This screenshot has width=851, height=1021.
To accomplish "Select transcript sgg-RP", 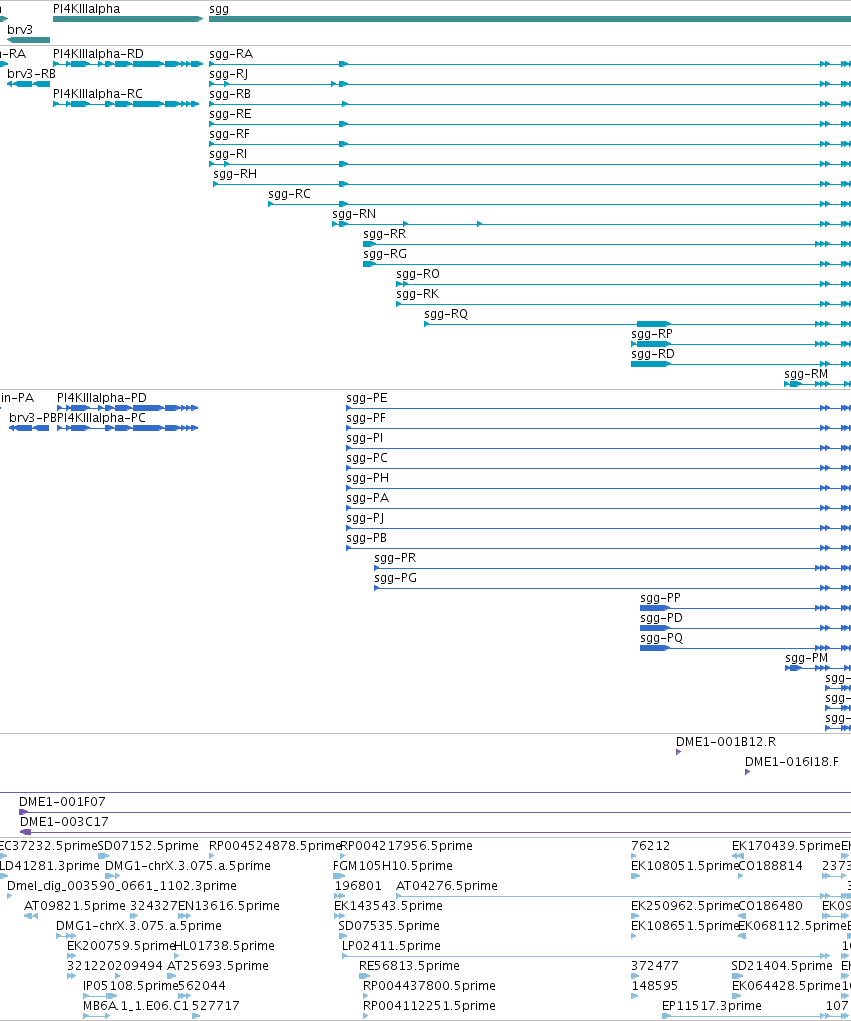I will pyautogui.click(x=741, y=344).
